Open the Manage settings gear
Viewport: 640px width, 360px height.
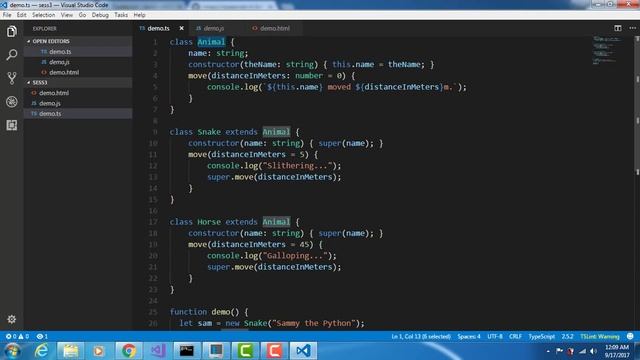point(11,319)
